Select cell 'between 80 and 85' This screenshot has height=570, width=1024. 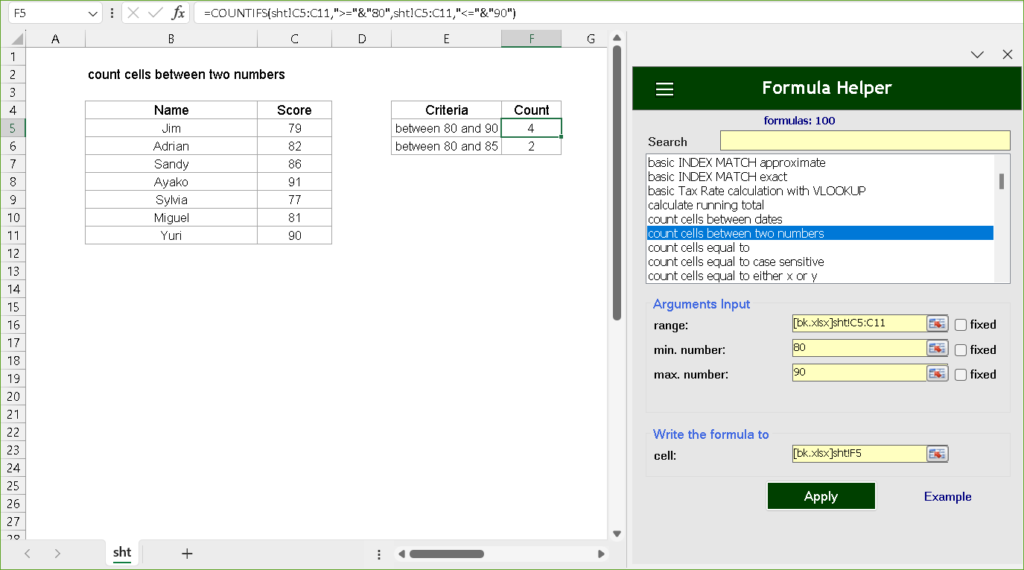(447, 146)
